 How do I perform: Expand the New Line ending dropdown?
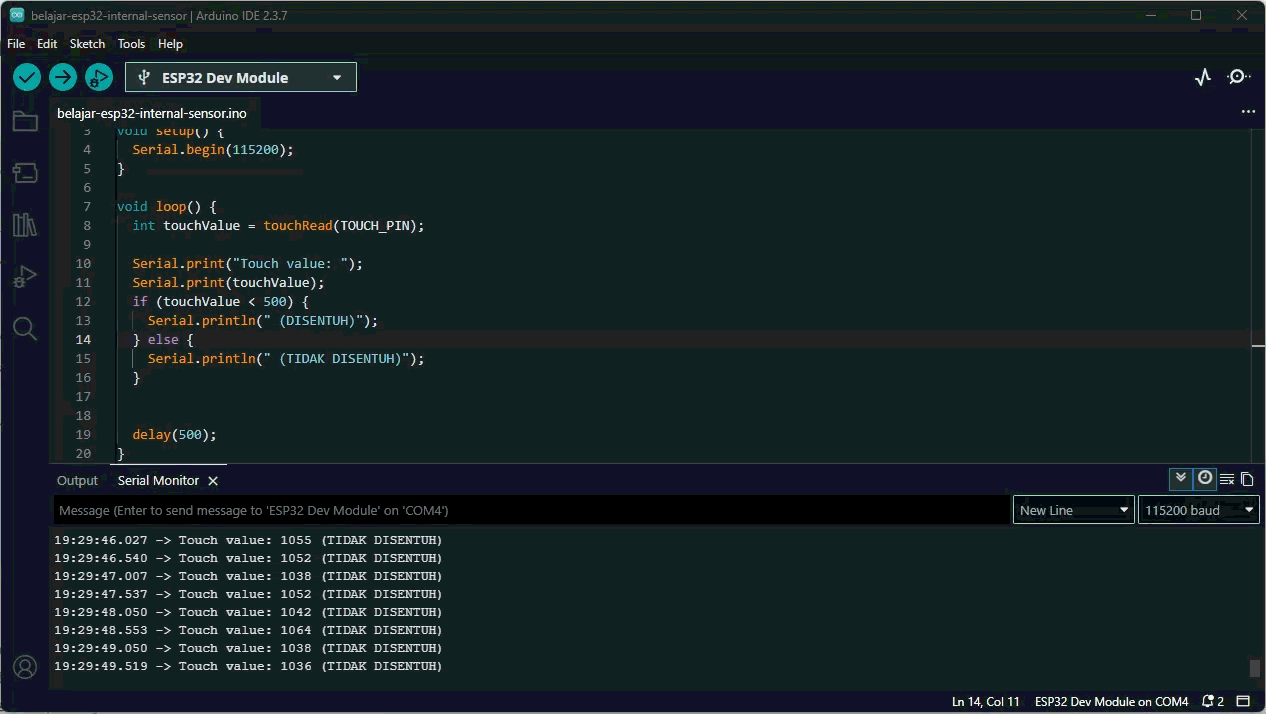click(x=1073, y=510)
